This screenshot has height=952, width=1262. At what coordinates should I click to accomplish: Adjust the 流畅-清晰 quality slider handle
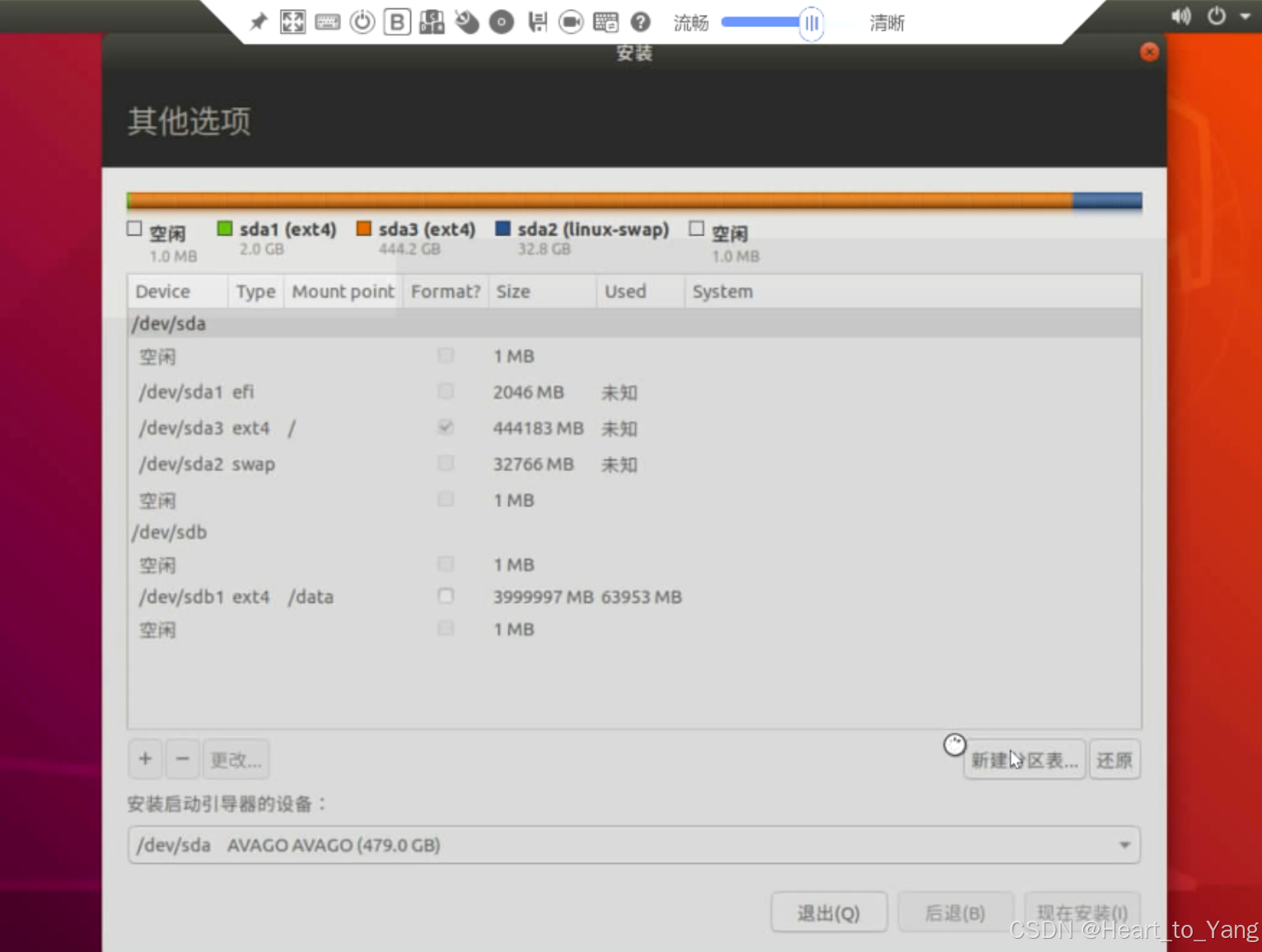(x=811, y=23)
